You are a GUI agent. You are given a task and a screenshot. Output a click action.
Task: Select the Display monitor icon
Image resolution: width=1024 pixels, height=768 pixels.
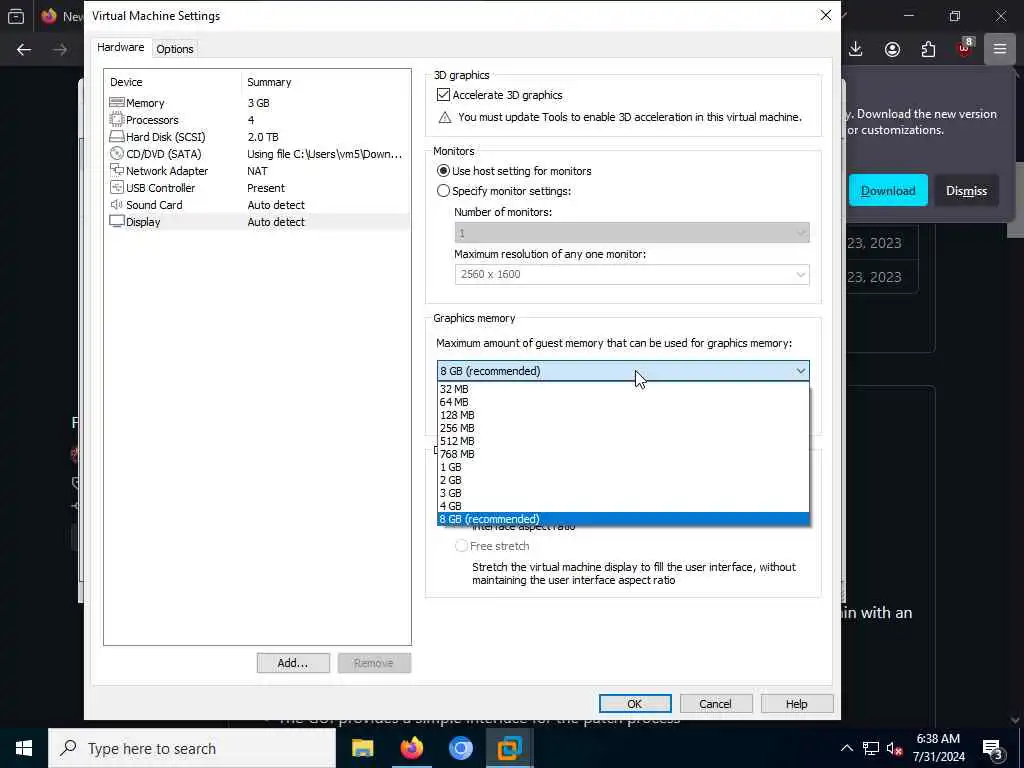point(117,221)
